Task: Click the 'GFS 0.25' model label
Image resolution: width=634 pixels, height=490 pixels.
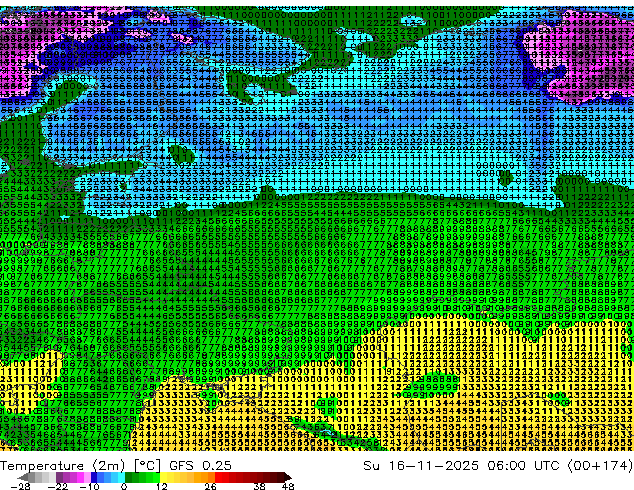Action: tap(200, 466)
